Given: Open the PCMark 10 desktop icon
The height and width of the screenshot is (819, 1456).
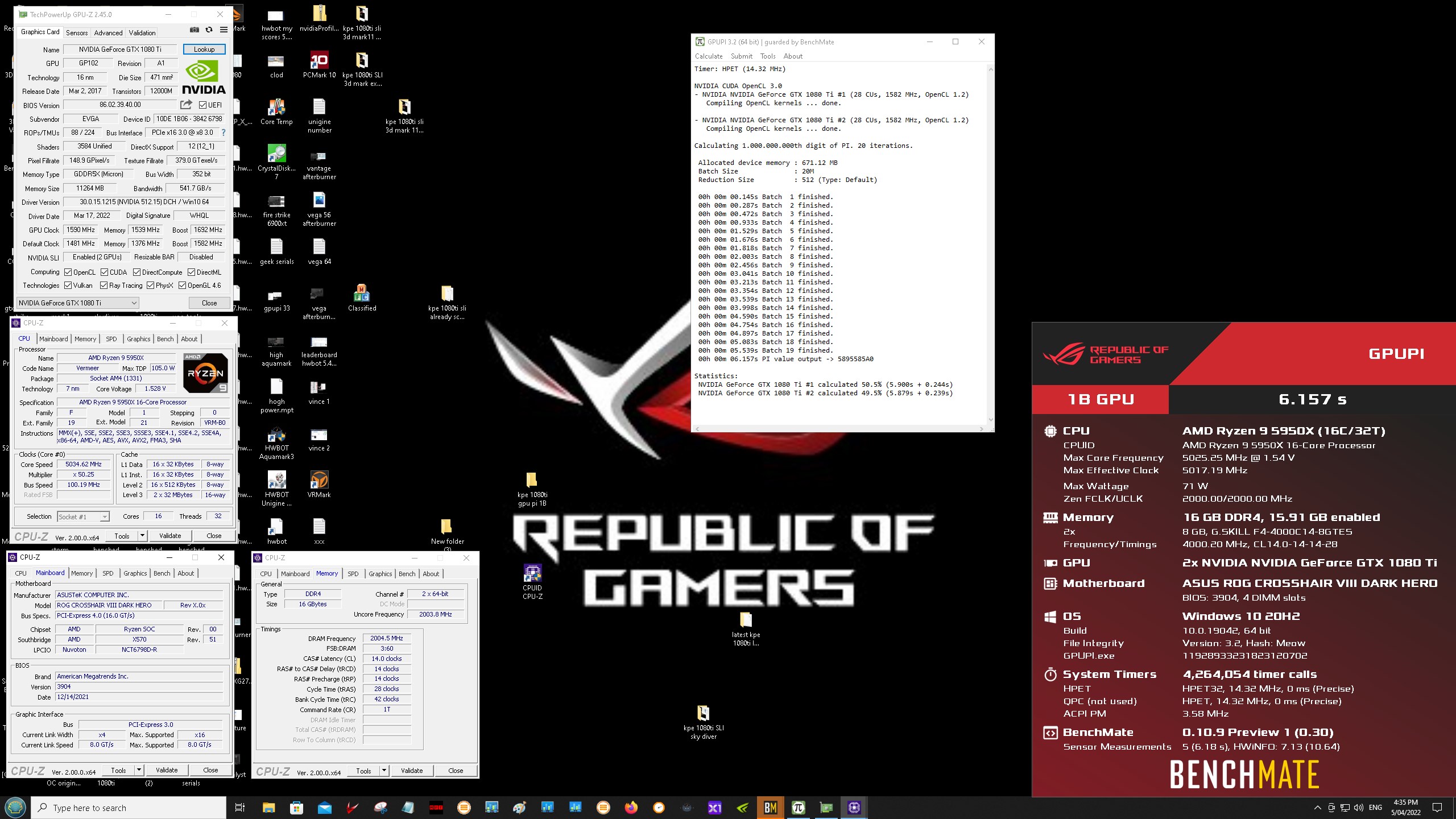Looking at the screenshot, I should 319,65.
